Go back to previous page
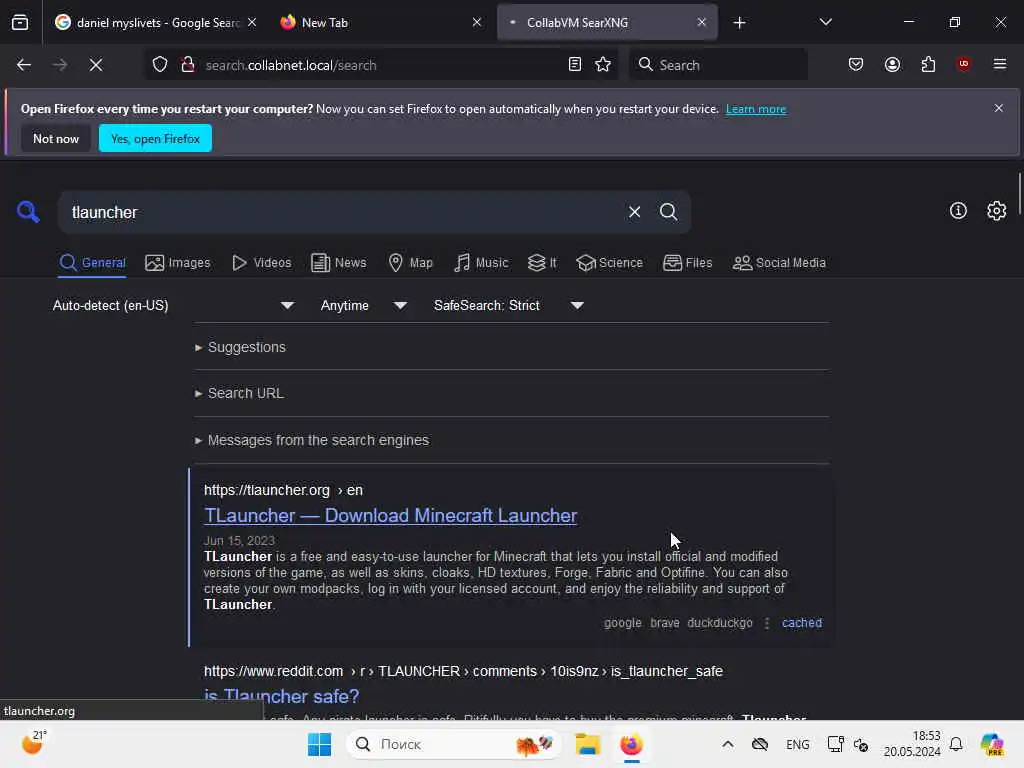 click(24, 65)
